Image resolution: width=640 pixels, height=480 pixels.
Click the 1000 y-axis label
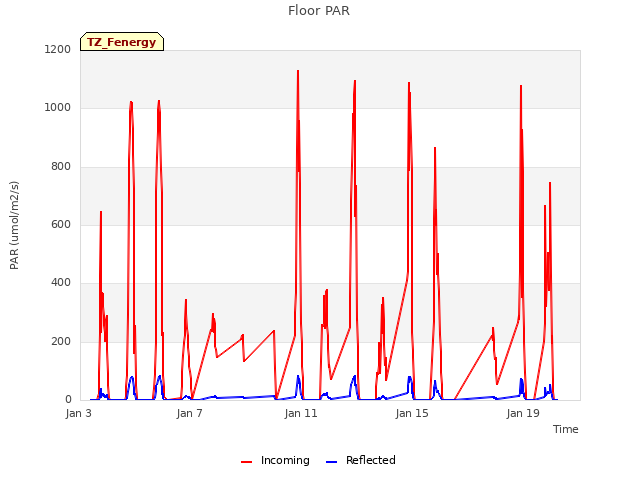(x=58, y=108)
